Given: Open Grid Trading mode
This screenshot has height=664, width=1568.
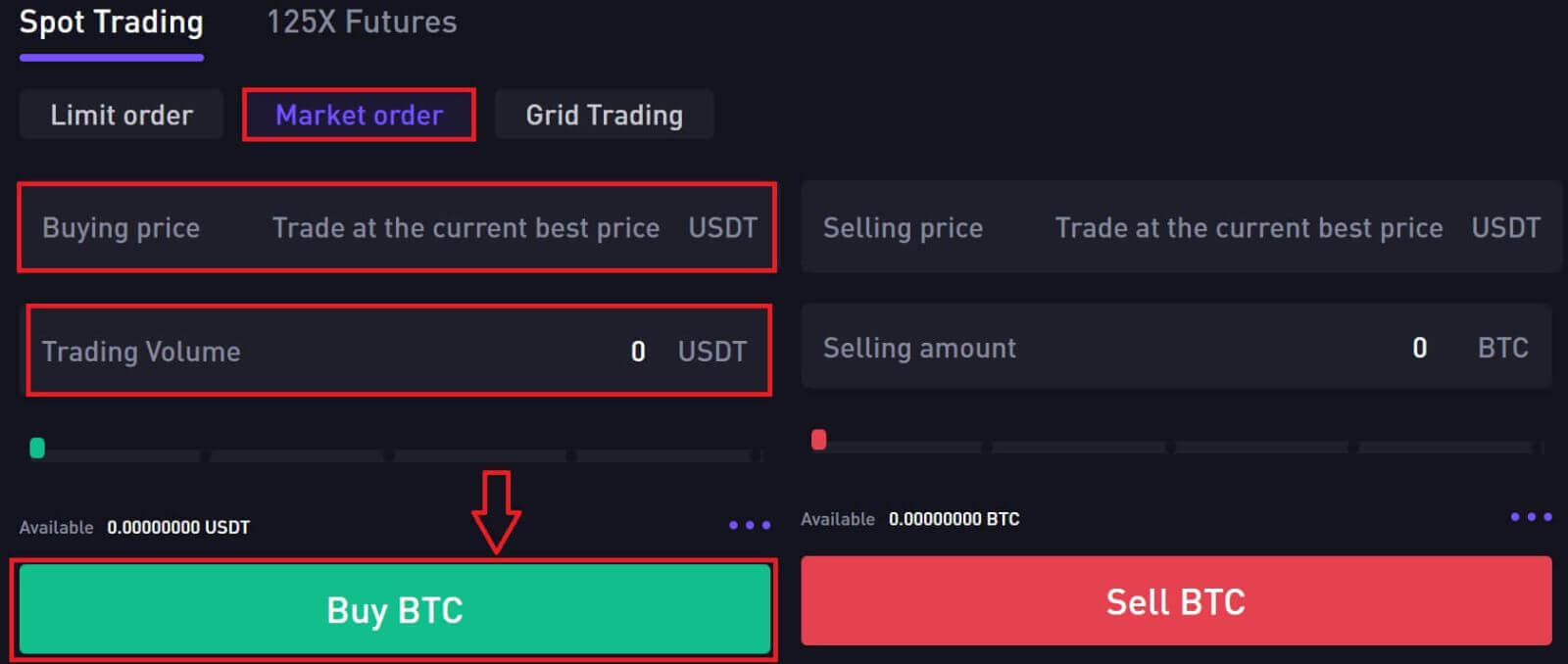Looking at the screenshot, I should coord(604,115).
